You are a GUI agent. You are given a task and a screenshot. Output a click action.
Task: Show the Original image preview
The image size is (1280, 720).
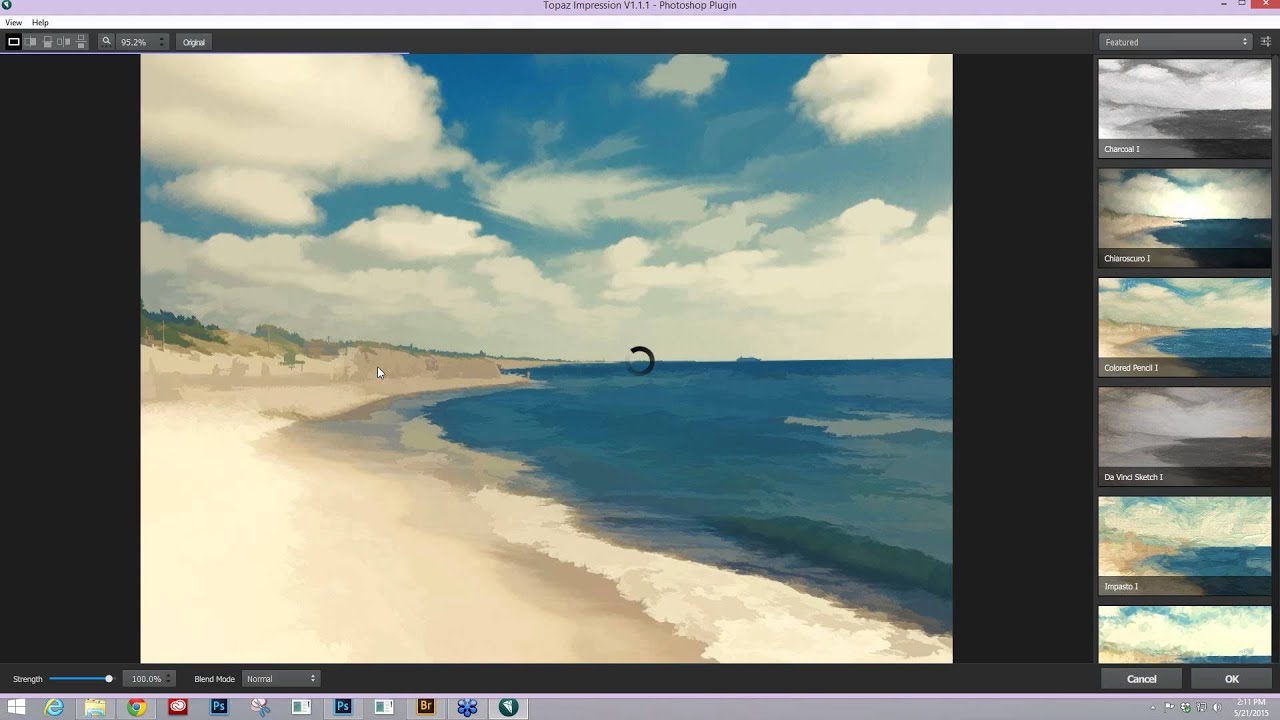click(194, 42)
